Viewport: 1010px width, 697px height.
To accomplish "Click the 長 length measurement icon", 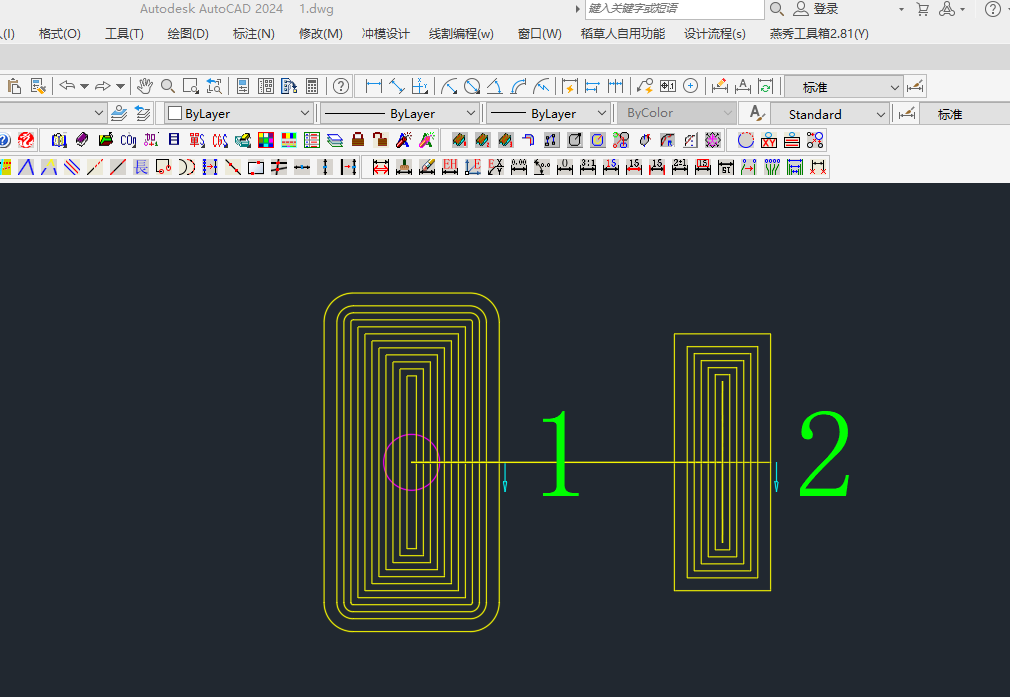I will click(x=140, y=167).
